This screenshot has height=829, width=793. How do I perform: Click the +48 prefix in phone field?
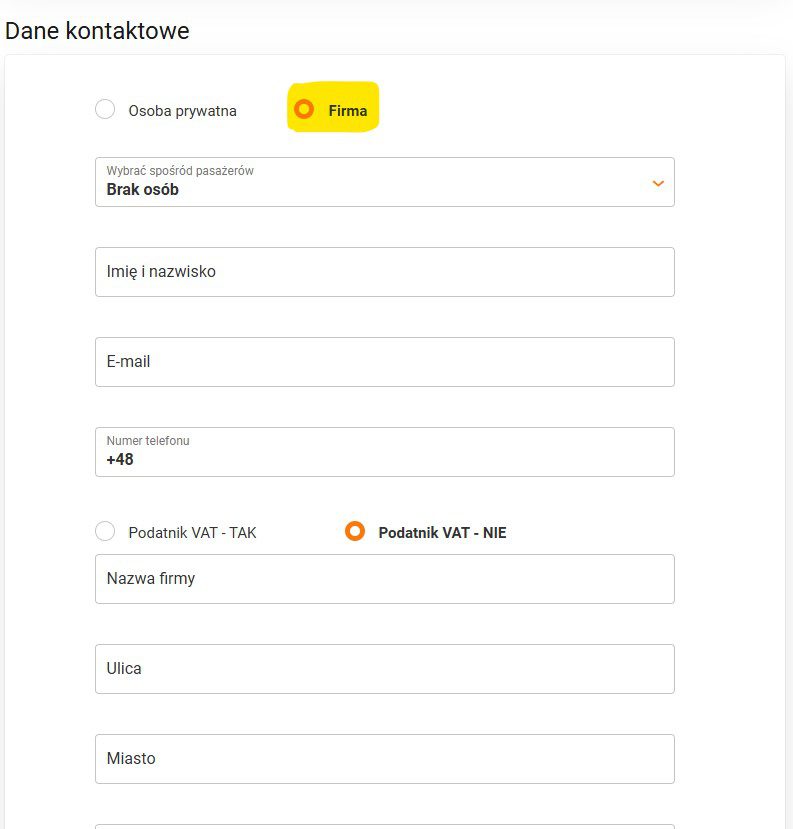(x=120, y=460)
